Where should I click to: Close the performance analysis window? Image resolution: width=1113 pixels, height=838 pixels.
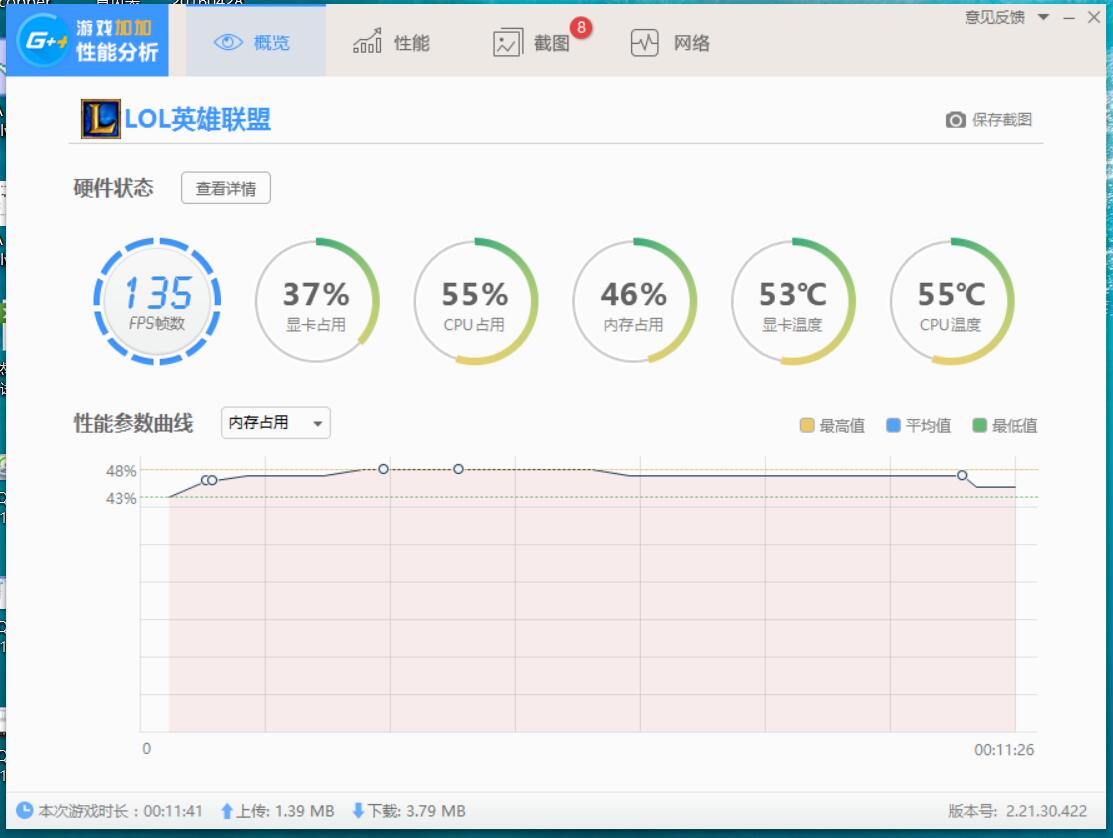pyautogui.click(x=1094, y=18)
